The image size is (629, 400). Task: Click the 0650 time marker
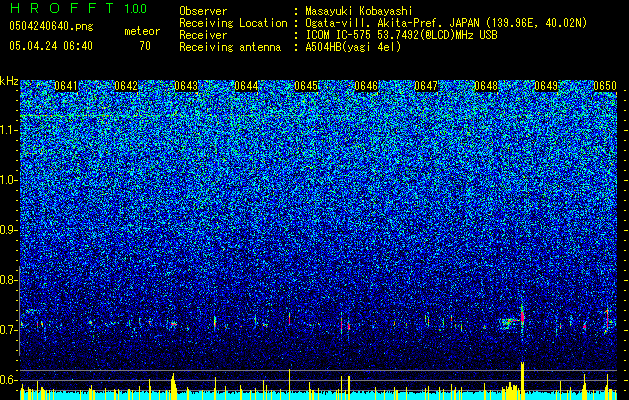click(605, 86)
